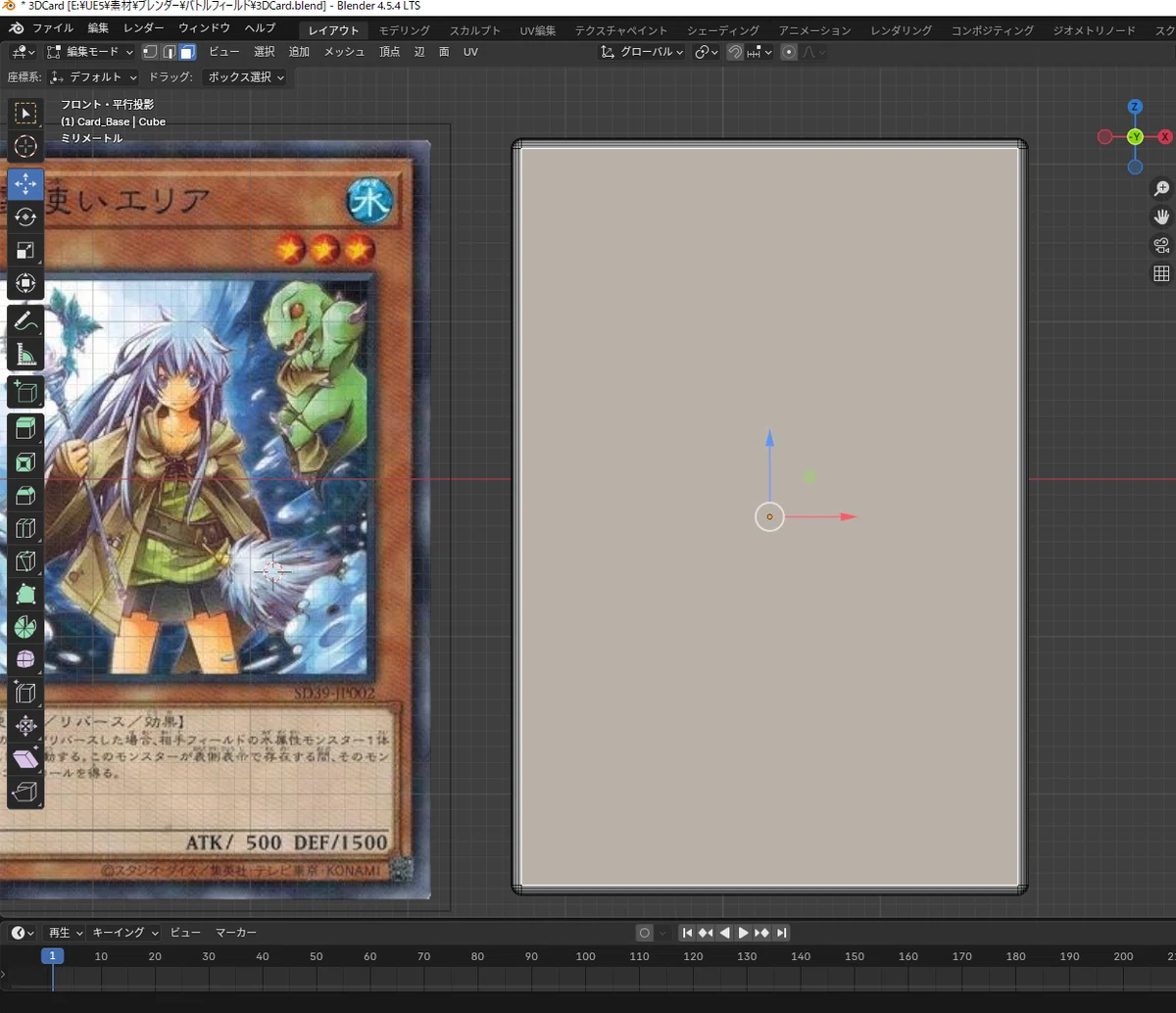
Task: Toggle the camera view icon
Action: click(x=1161, y=245)
